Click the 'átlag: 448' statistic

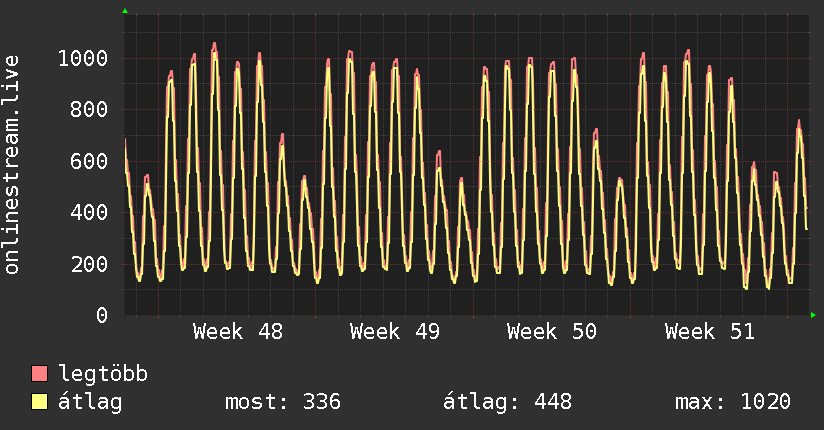pyautogui.click(x=507, y=402)
